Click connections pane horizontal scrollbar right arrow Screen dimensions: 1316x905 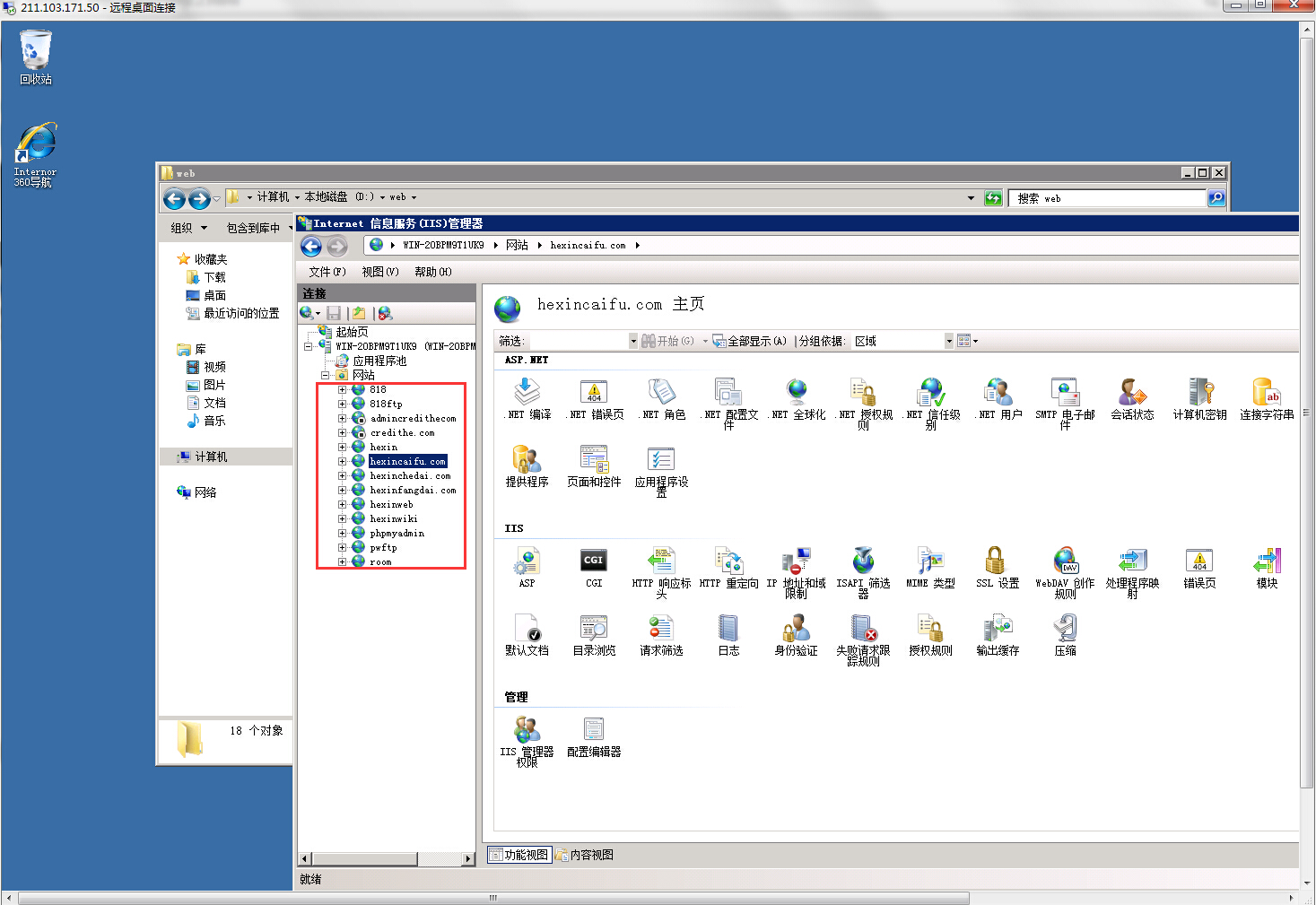point(468,858)
